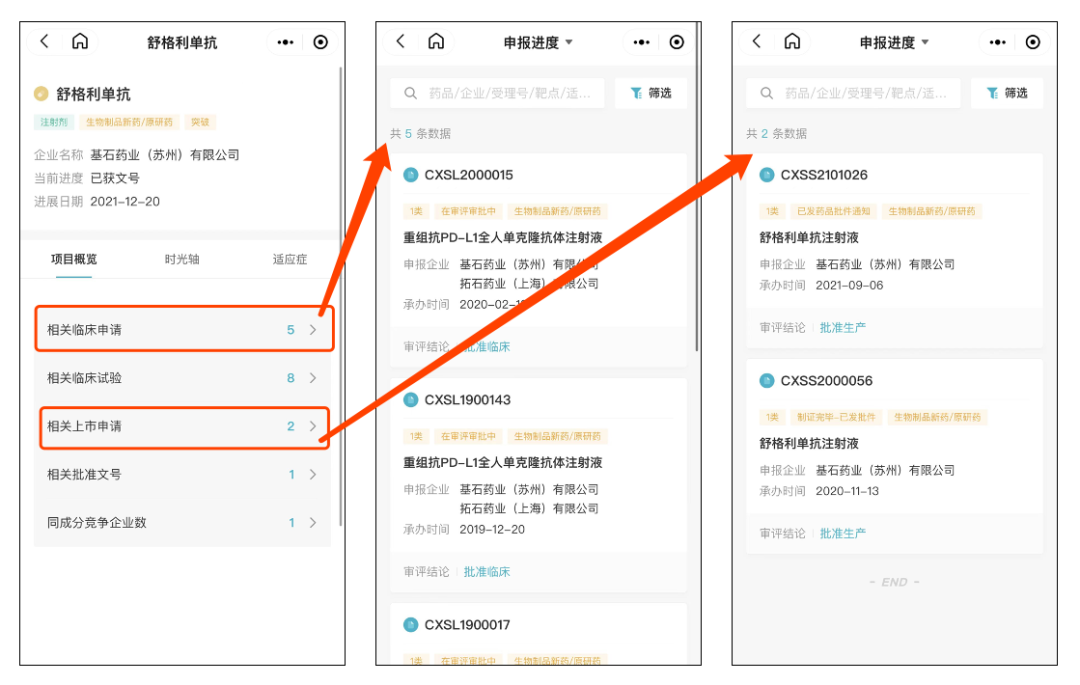This screenshot has width=1080, height=685.
Task: Open the 批准生产 link in the CXSS2000056 card
Action: coord(843,534)
